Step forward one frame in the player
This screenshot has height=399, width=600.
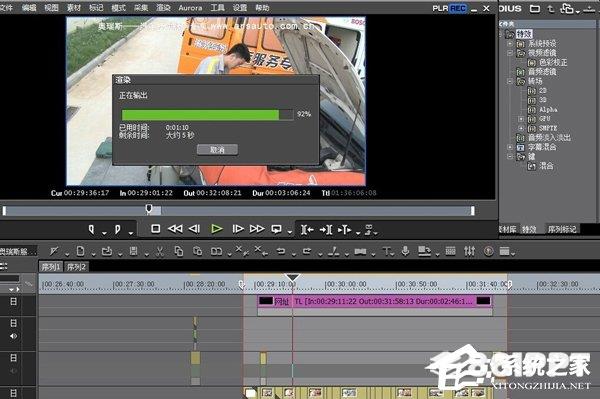point(238,229)
